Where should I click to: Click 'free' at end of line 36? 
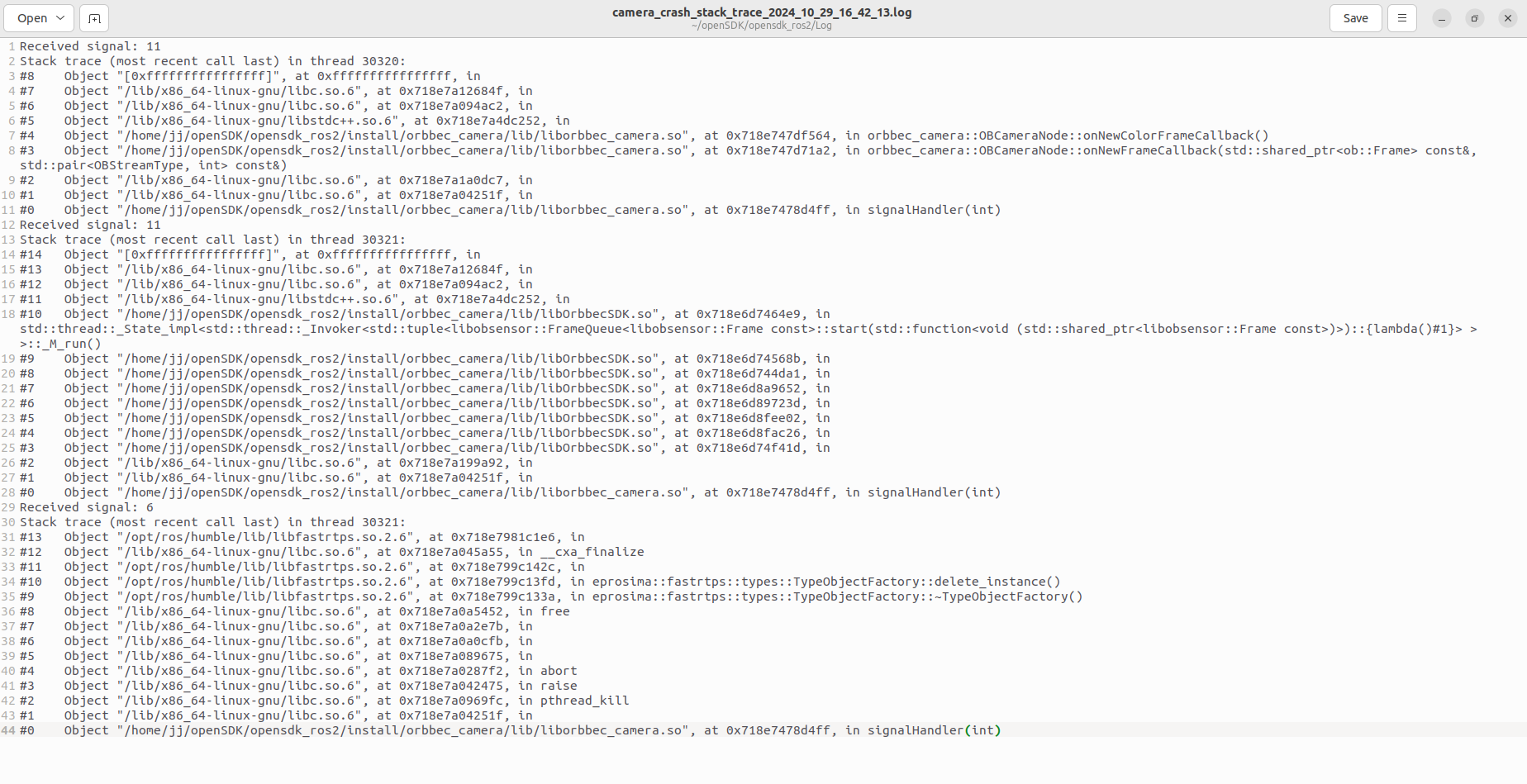[554, 611]
